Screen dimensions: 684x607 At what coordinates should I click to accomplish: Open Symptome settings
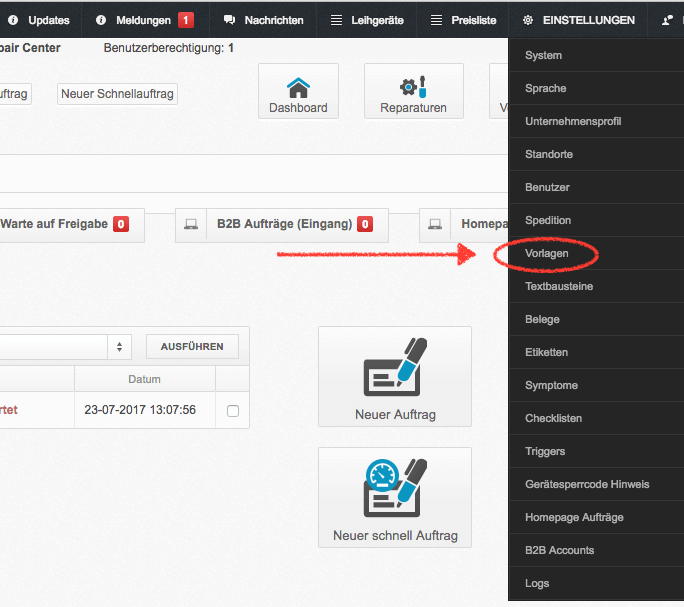pyautogui.click(x=596, y=385)
